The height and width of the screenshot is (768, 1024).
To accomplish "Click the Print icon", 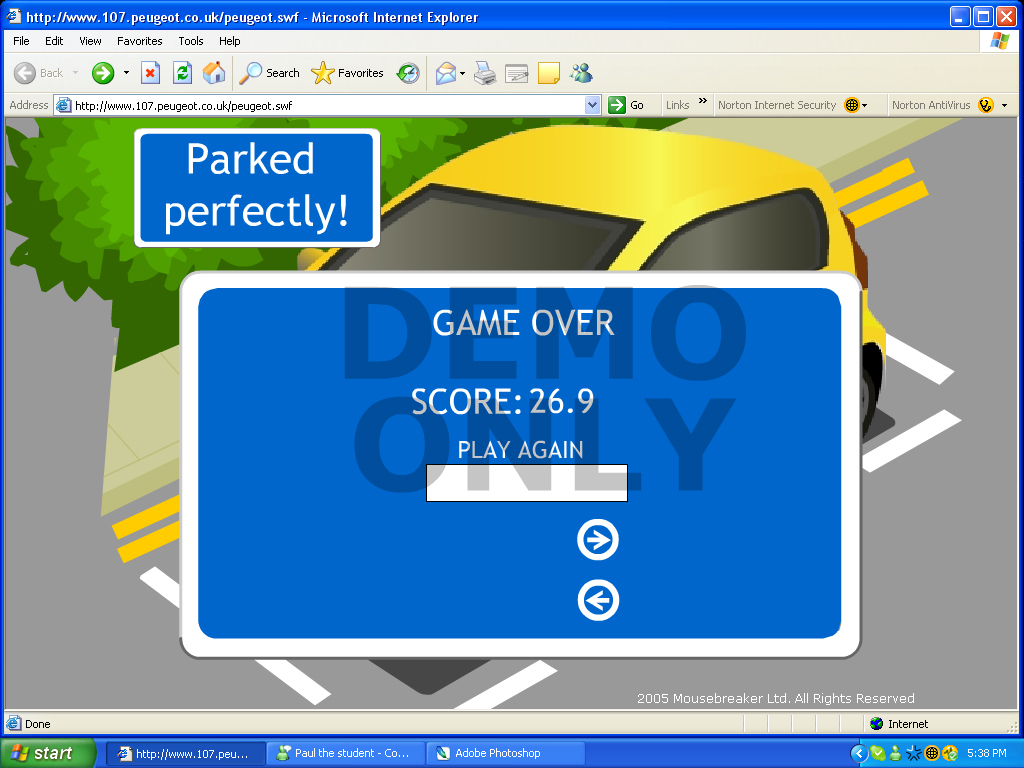I will pos(485,73).
